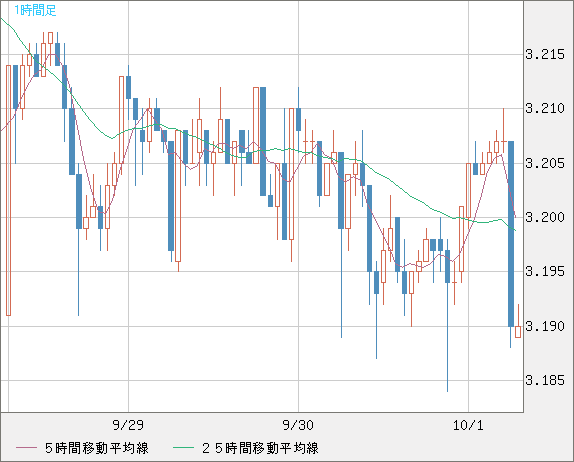Select the 3.190 price axis label
The height and width of the screenshot is (462, 574).
(x=545, y=326)
